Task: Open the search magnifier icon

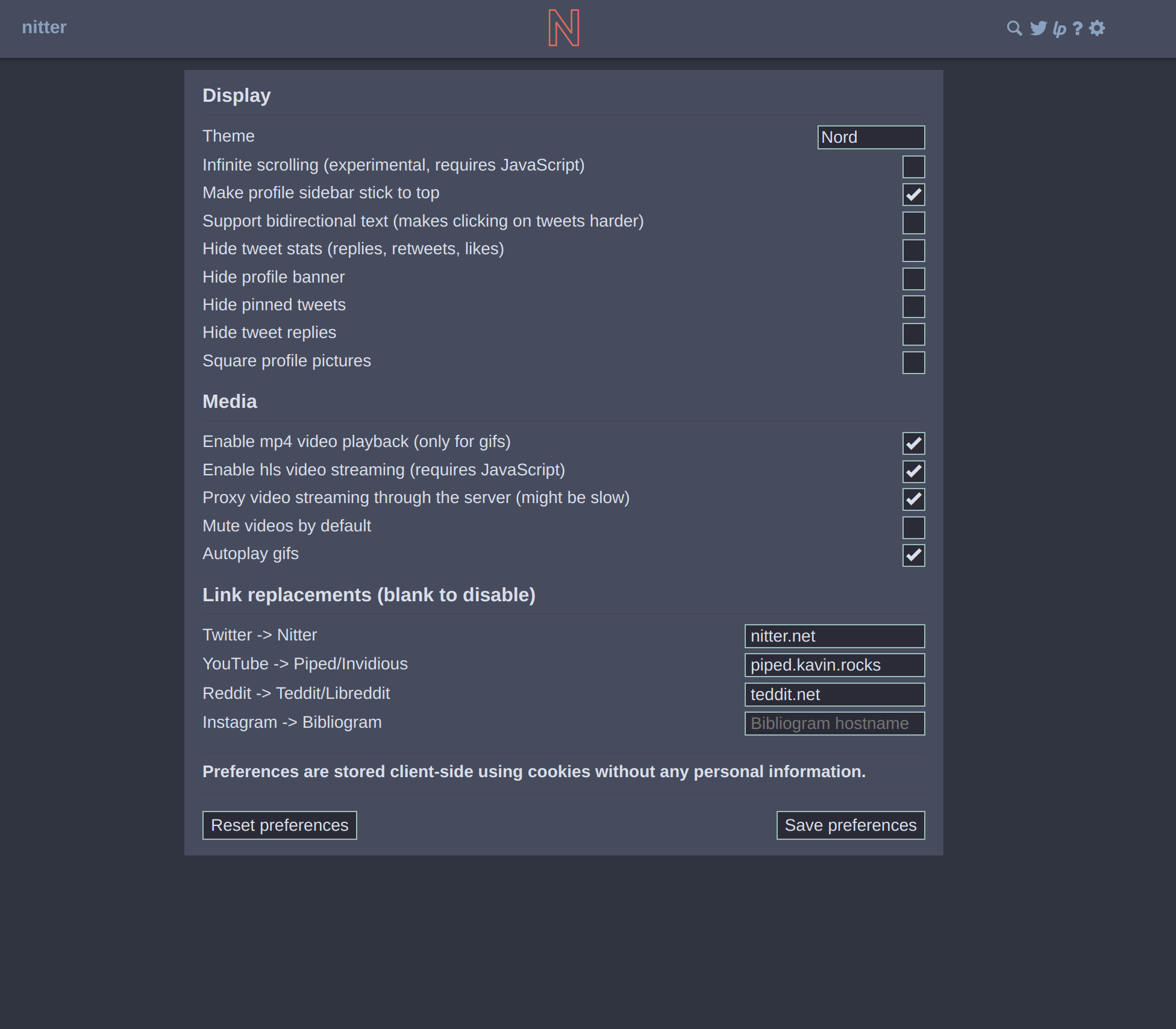Action: pos(1015,28)
